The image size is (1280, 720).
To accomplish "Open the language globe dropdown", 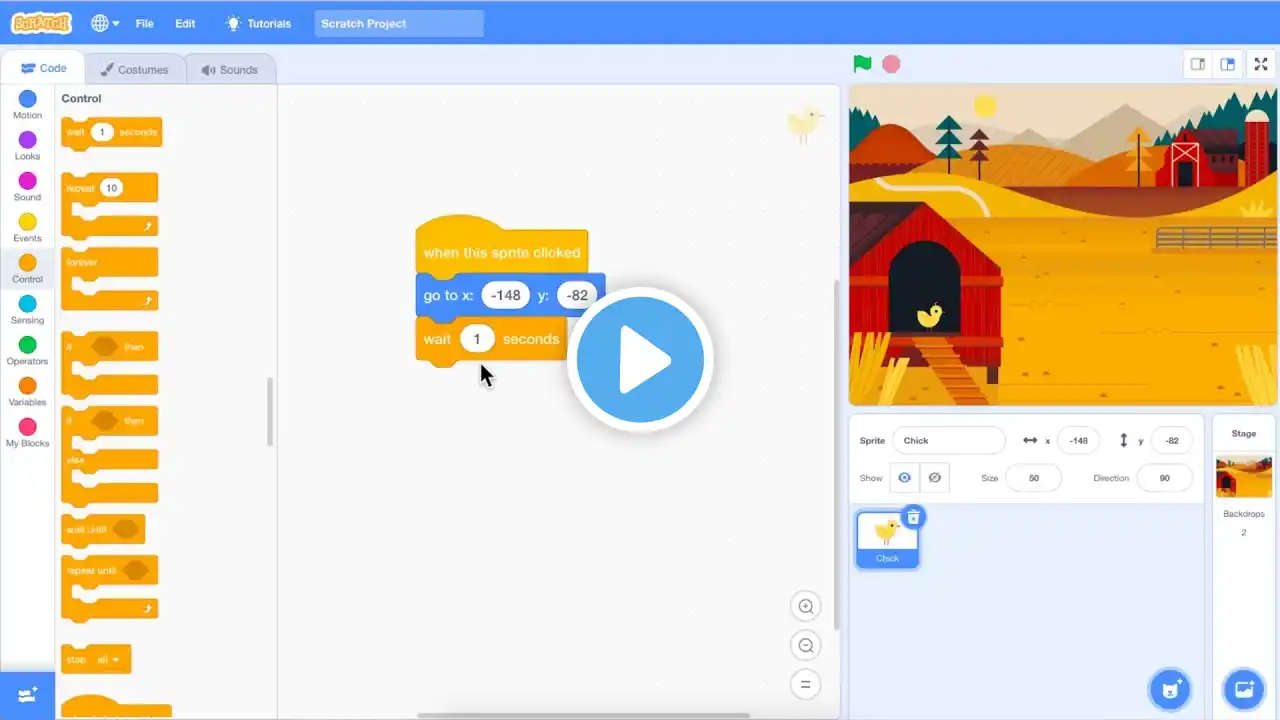I will (x=104, y=23).
